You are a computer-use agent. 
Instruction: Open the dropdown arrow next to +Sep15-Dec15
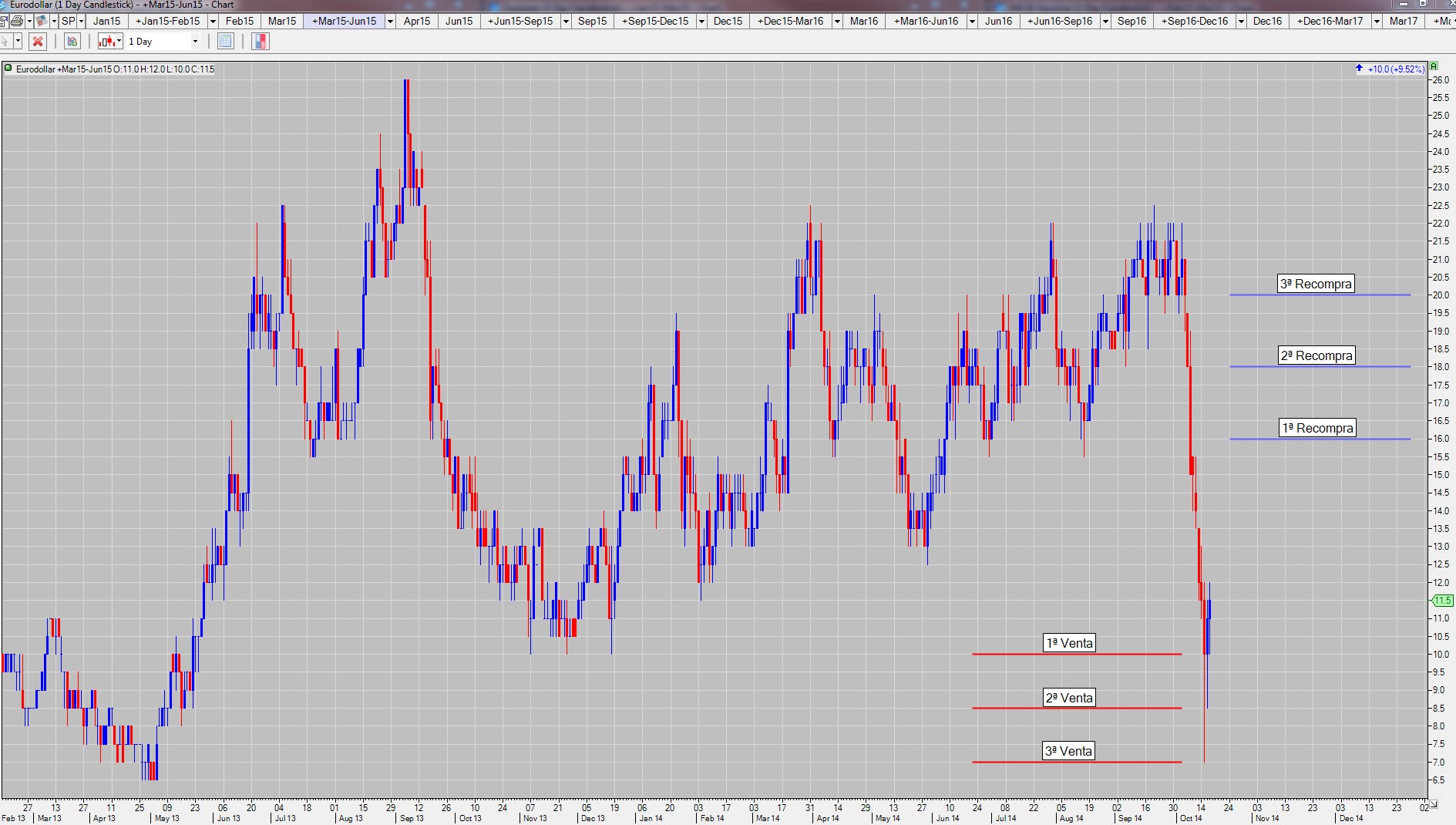tap(701, 21)
